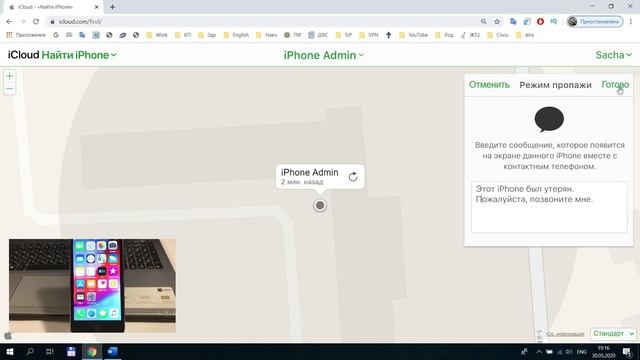Open Task View on the taskbar
Viewport: 640px width, 360px height.
[50, 351]
